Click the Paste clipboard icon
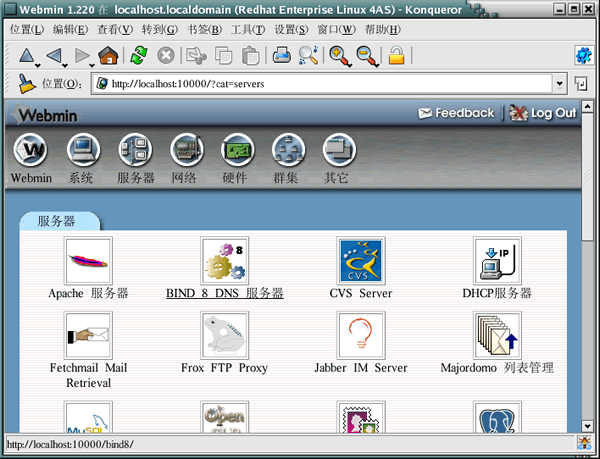Viewport: 600px width, 459px height. point(251,56)
